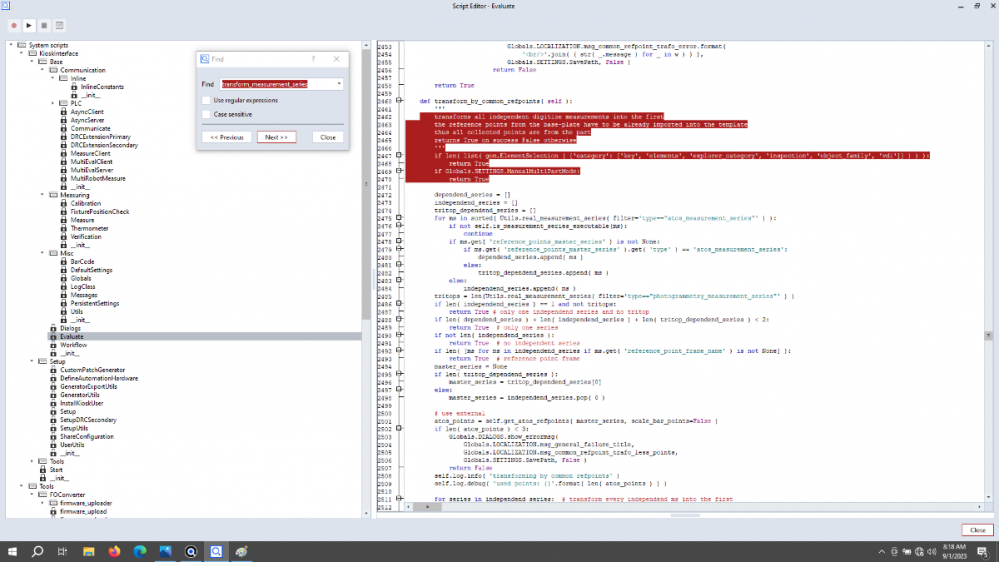Collapse the Measuring folder
Screen dimensions: 999x562
(x=43, y=195)
